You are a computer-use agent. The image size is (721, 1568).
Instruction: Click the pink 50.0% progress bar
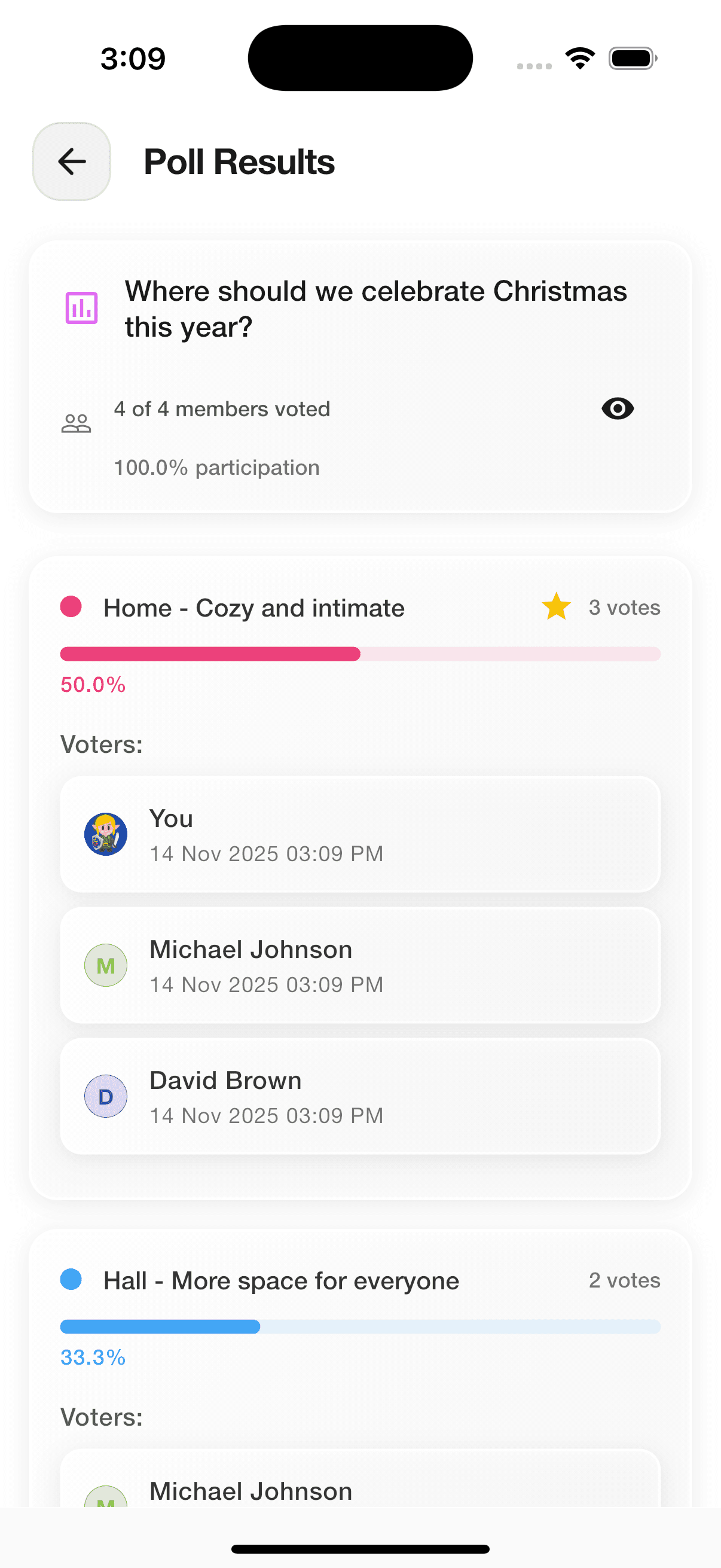360,654
